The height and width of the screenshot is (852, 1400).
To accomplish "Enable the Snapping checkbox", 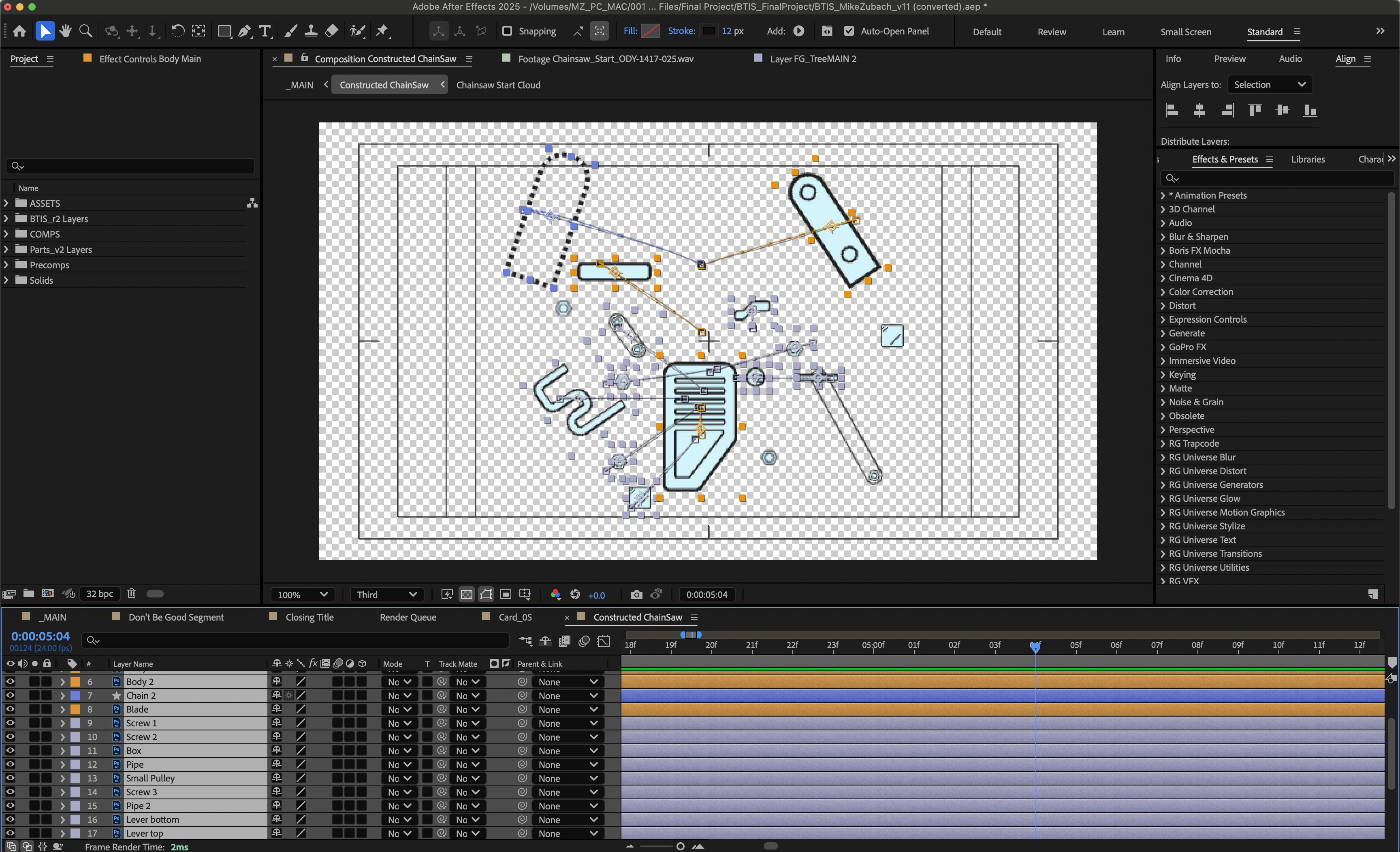I will pyautogui.click(x=508, y=31).
